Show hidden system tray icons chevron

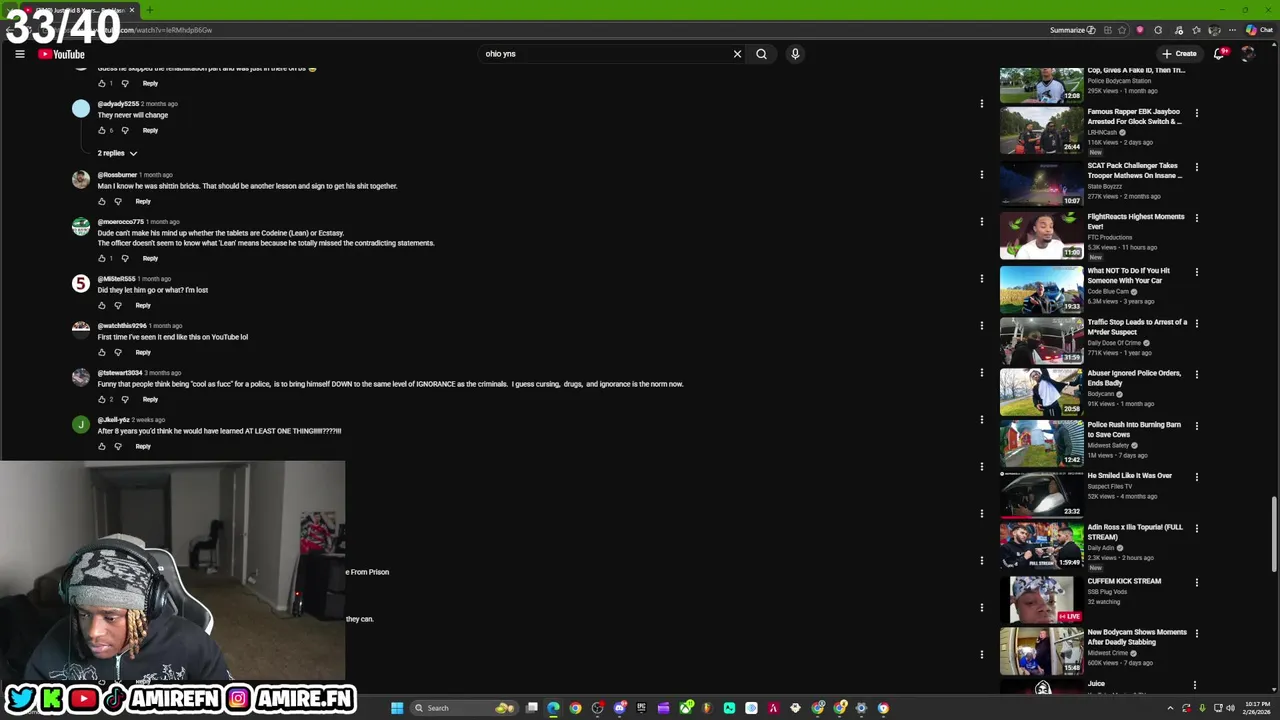click(1171, 708)
